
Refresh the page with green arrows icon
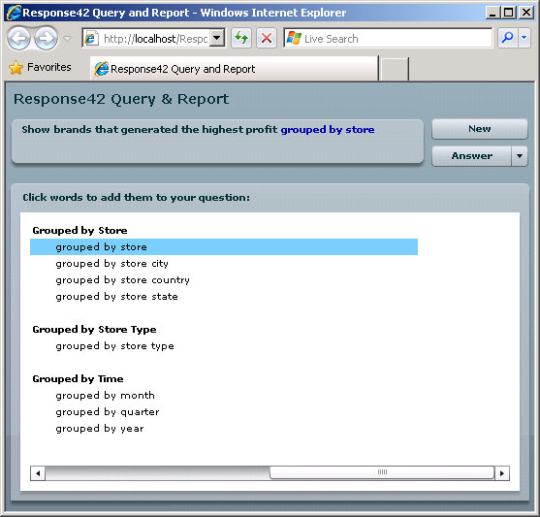pyautogui.click(x=241, y=38)
